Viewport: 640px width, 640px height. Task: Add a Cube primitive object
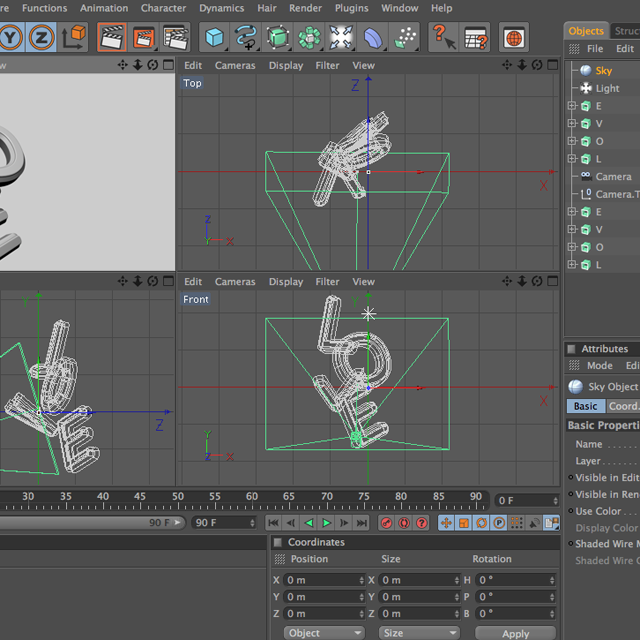(x=214, y=38)
